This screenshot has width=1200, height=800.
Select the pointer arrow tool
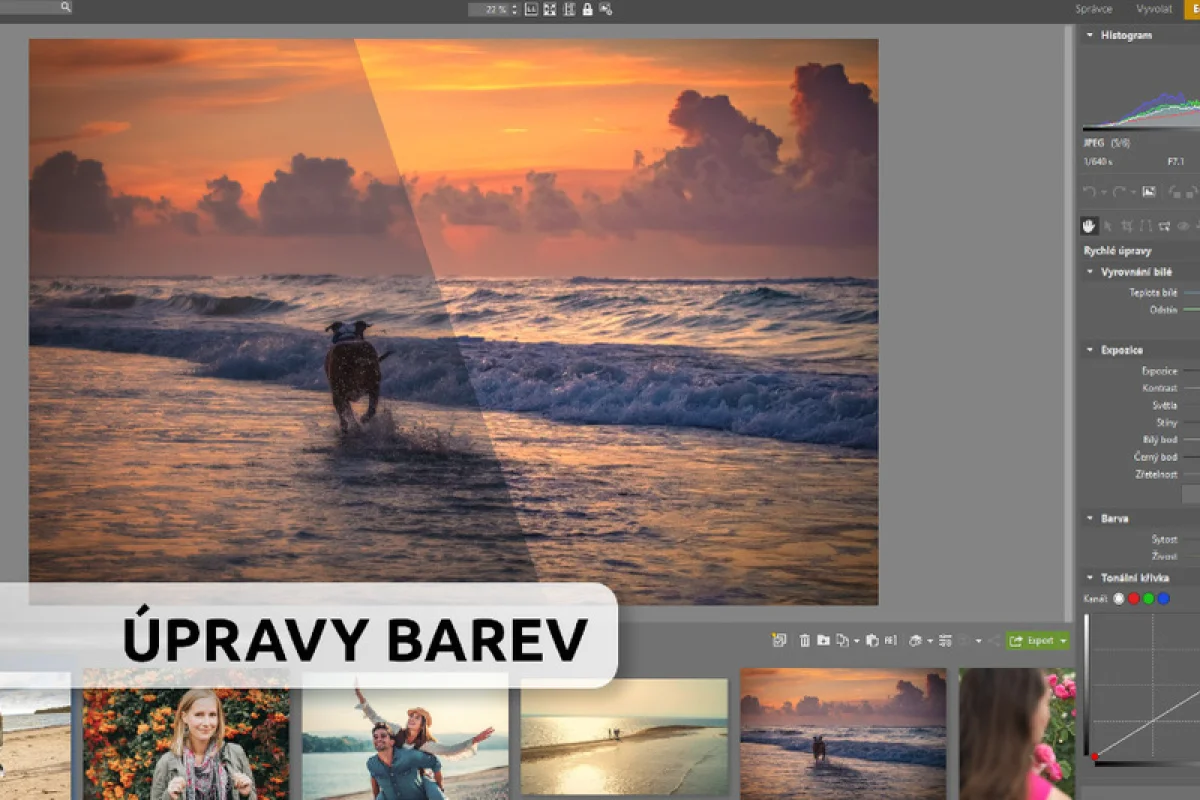(1108, 226)
